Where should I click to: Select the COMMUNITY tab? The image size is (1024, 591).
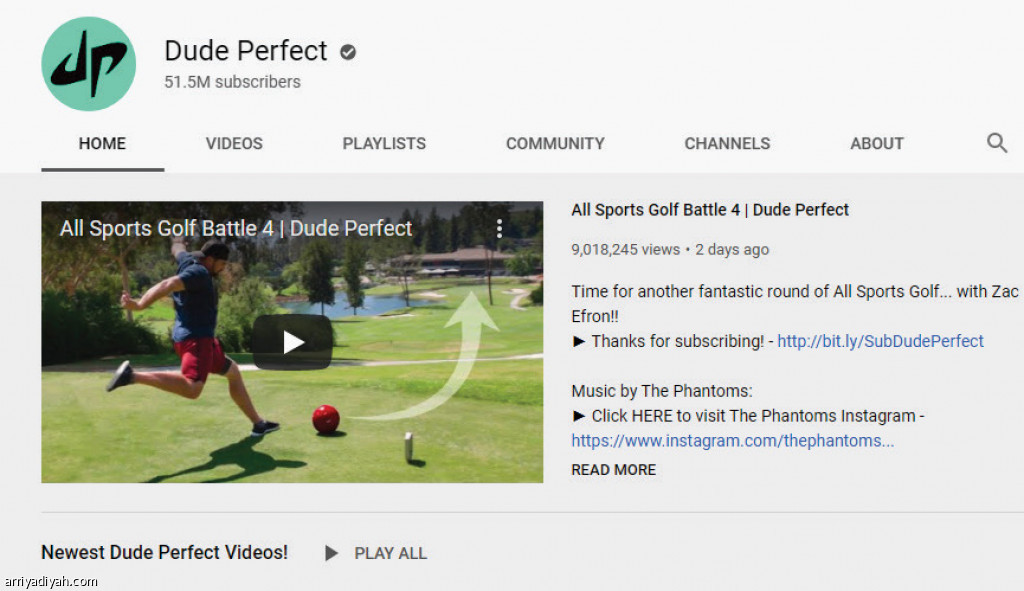click(x=555, y=143)
